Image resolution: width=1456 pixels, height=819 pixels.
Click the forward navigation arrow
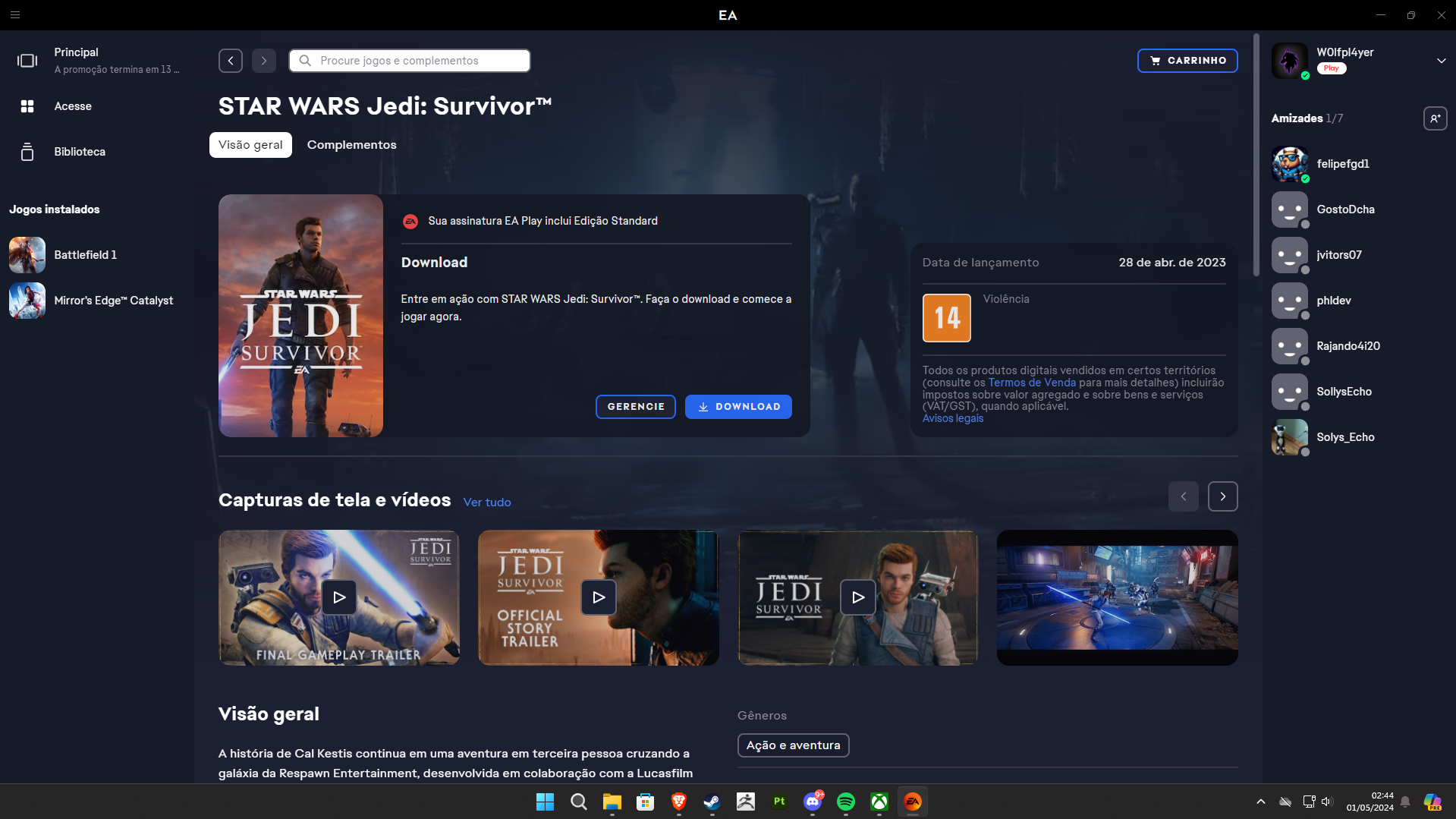(x=264, y=61)
